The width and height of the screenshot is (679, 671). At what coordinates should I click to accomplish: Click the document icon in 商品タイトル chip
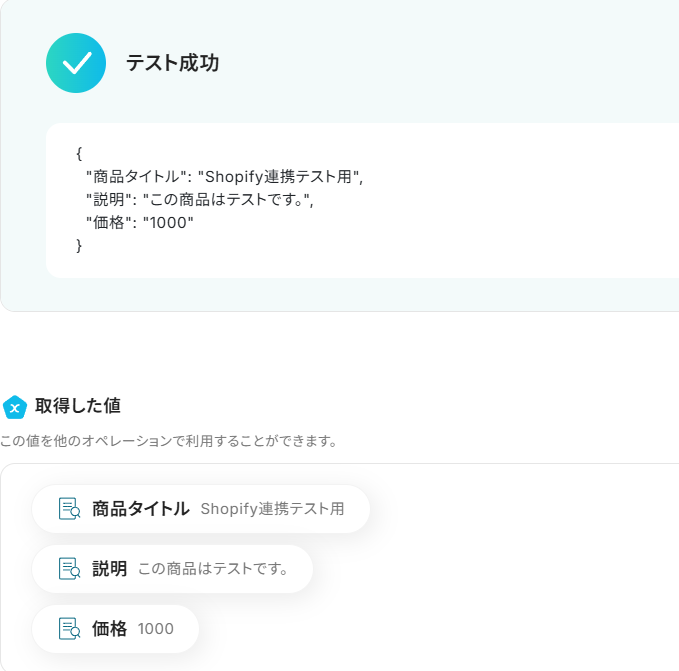(69, 509)
